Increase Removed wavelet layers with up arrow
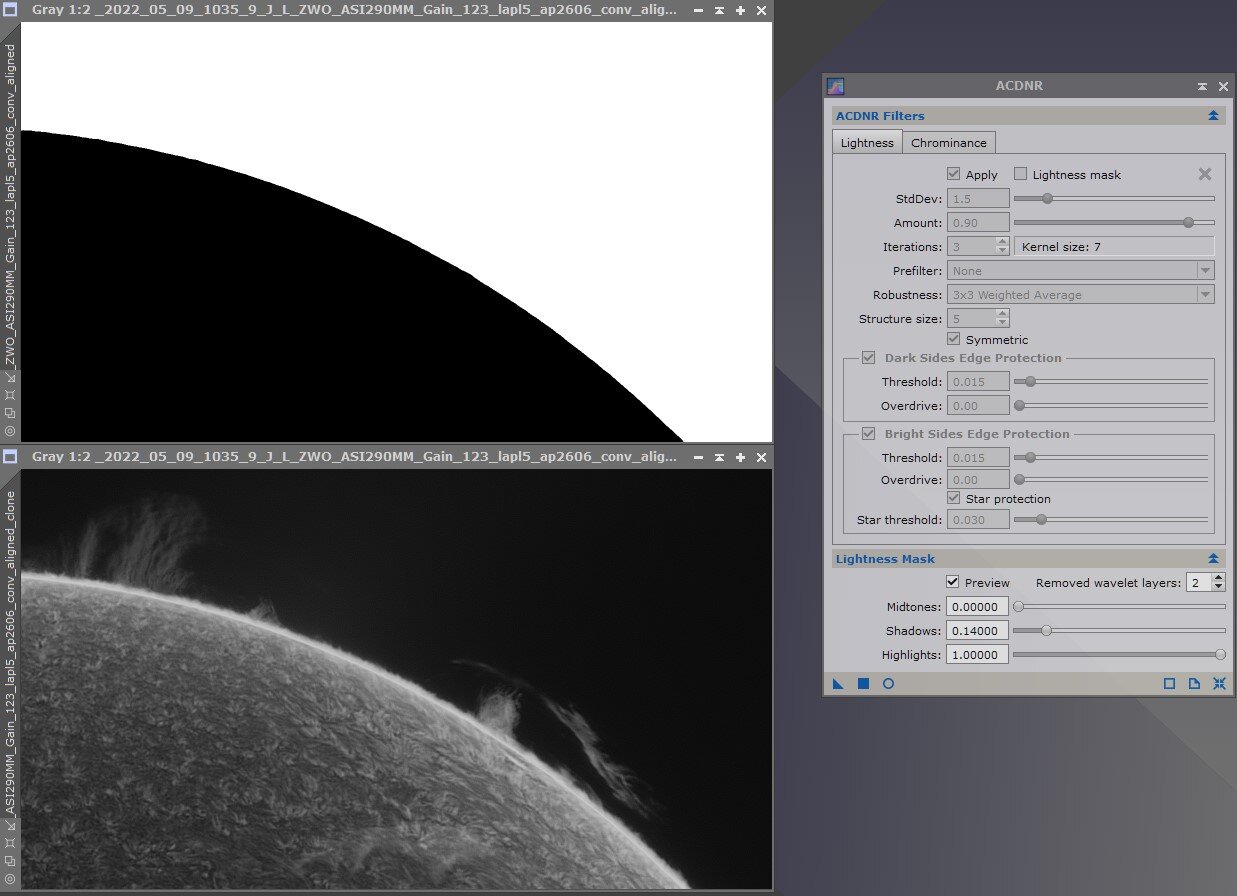This screenshot has width=1237, height=896. tap(1218, 578)
